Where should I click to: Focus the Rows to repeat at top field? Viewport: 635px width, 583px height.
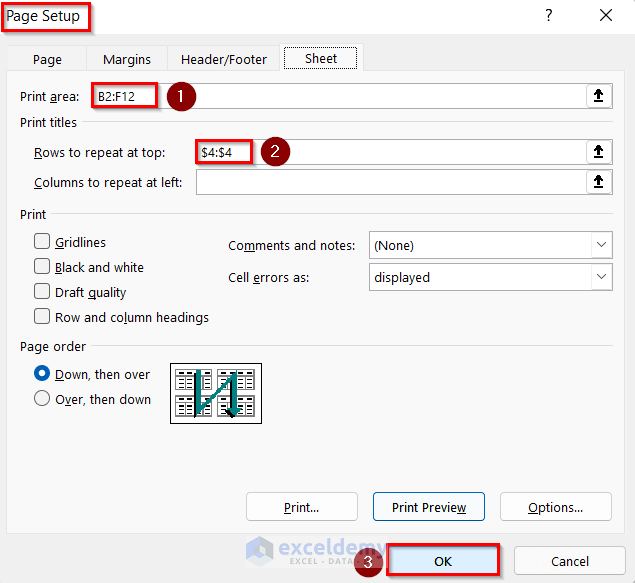[391, 152]
